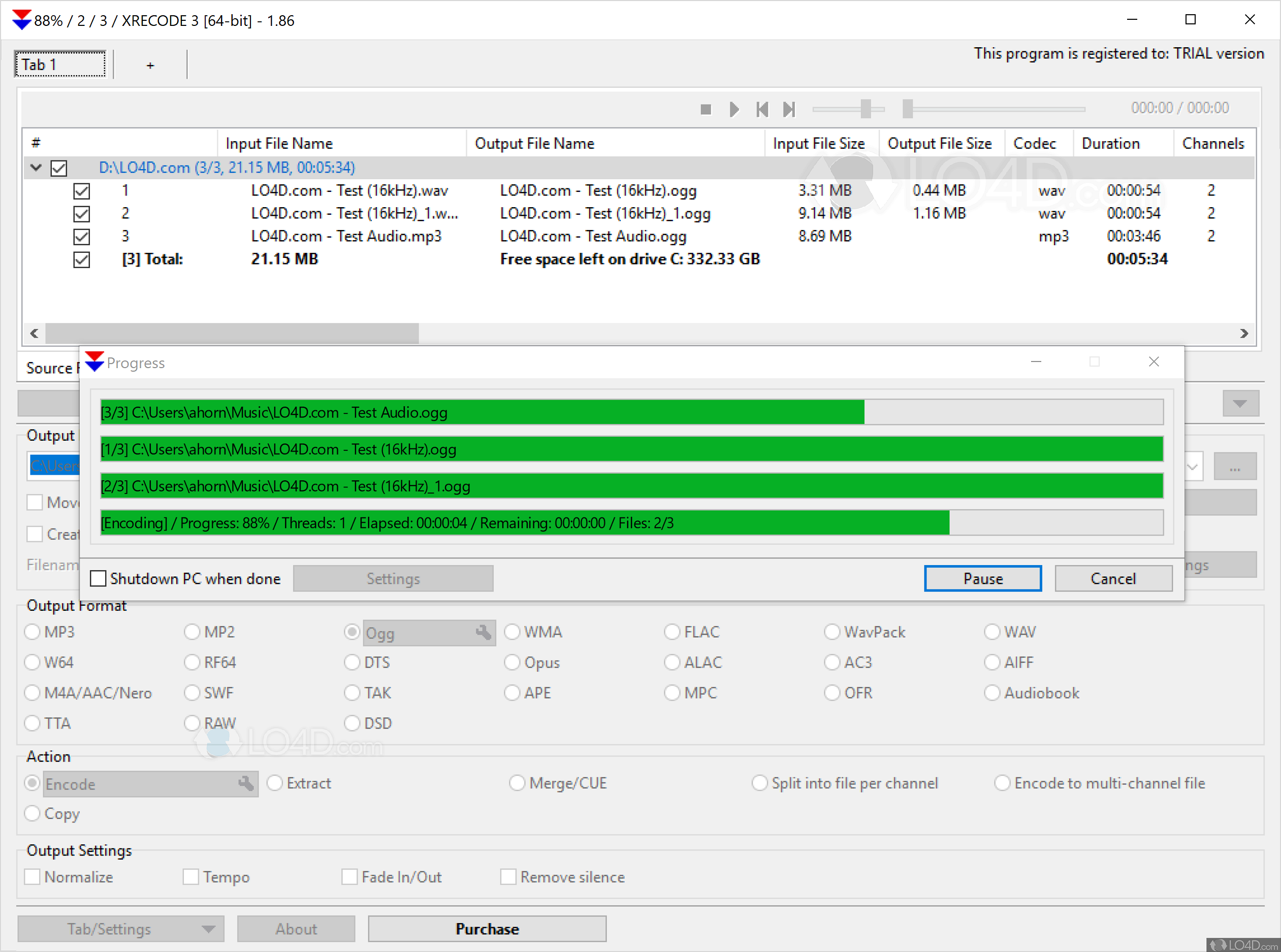Image resolution: width=1281 pixels, height=952 pixels.
Task: Click the XRECODE logo in the Progress dialog
Action: tap(94, 362)
